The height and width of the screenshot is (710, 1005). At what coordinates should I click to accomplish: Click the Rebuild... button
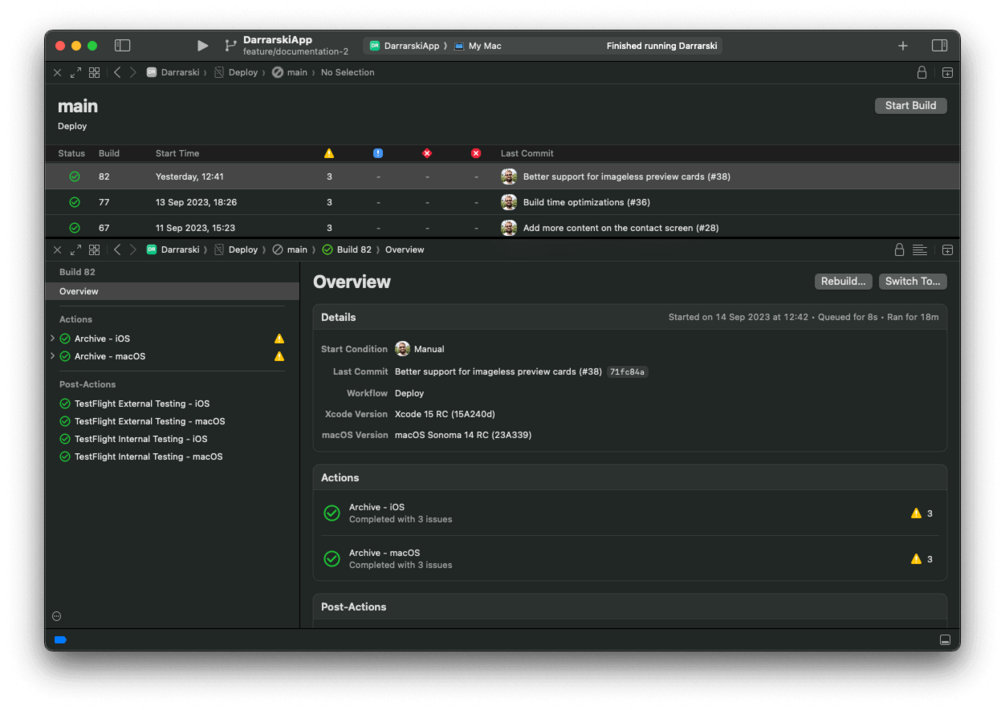point(843,281)
